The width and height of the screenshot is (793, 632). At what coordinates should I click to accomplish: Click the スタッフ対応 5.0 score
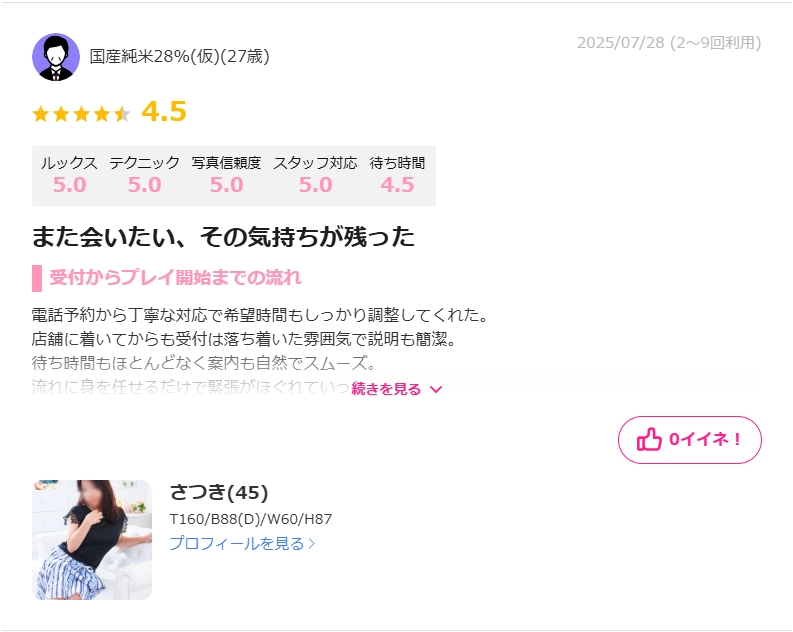[x=316, y=185]
